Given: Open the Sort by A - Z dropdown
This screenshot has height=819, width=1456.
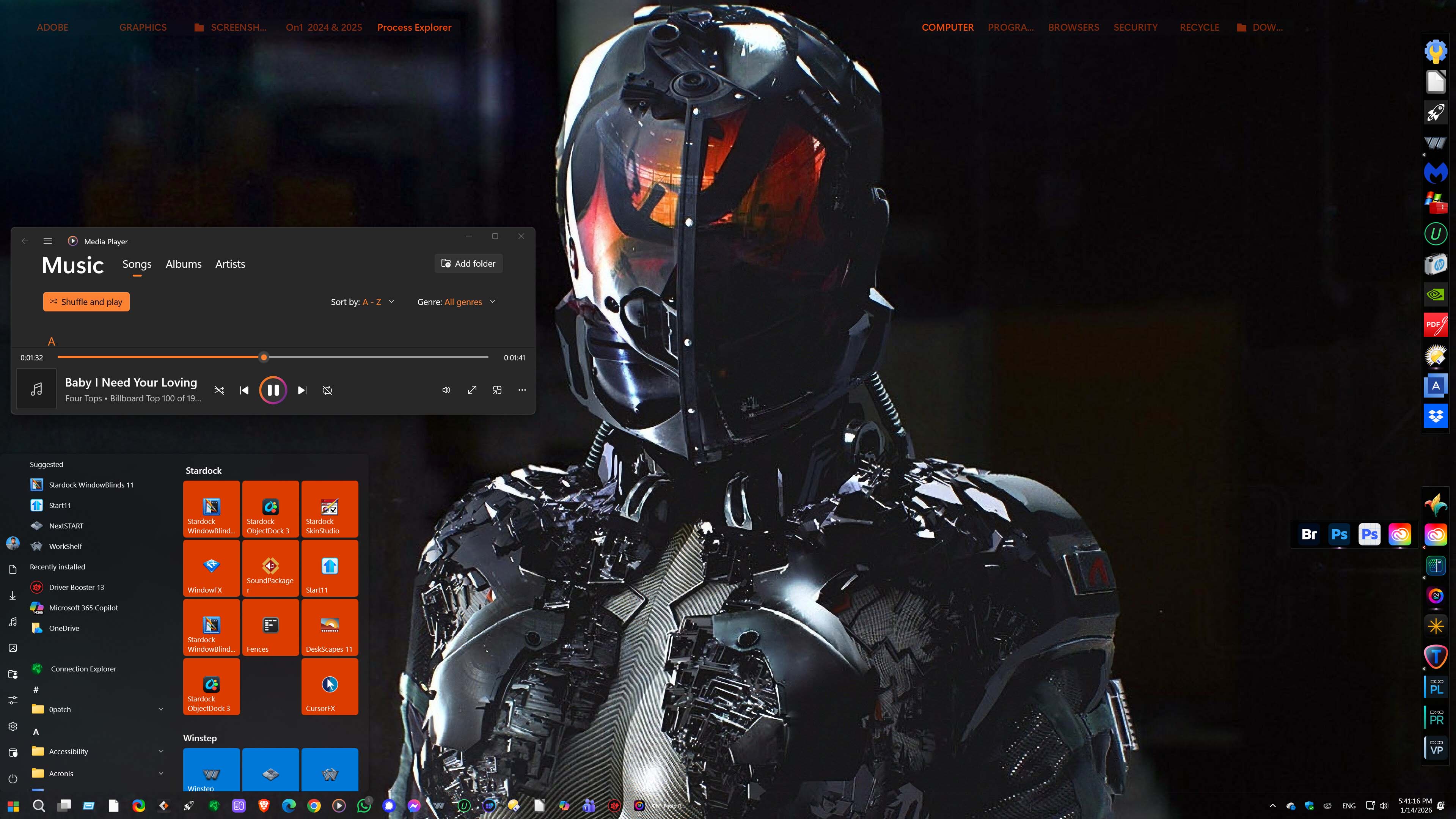Looking at the screenshot, I should 363,302.
